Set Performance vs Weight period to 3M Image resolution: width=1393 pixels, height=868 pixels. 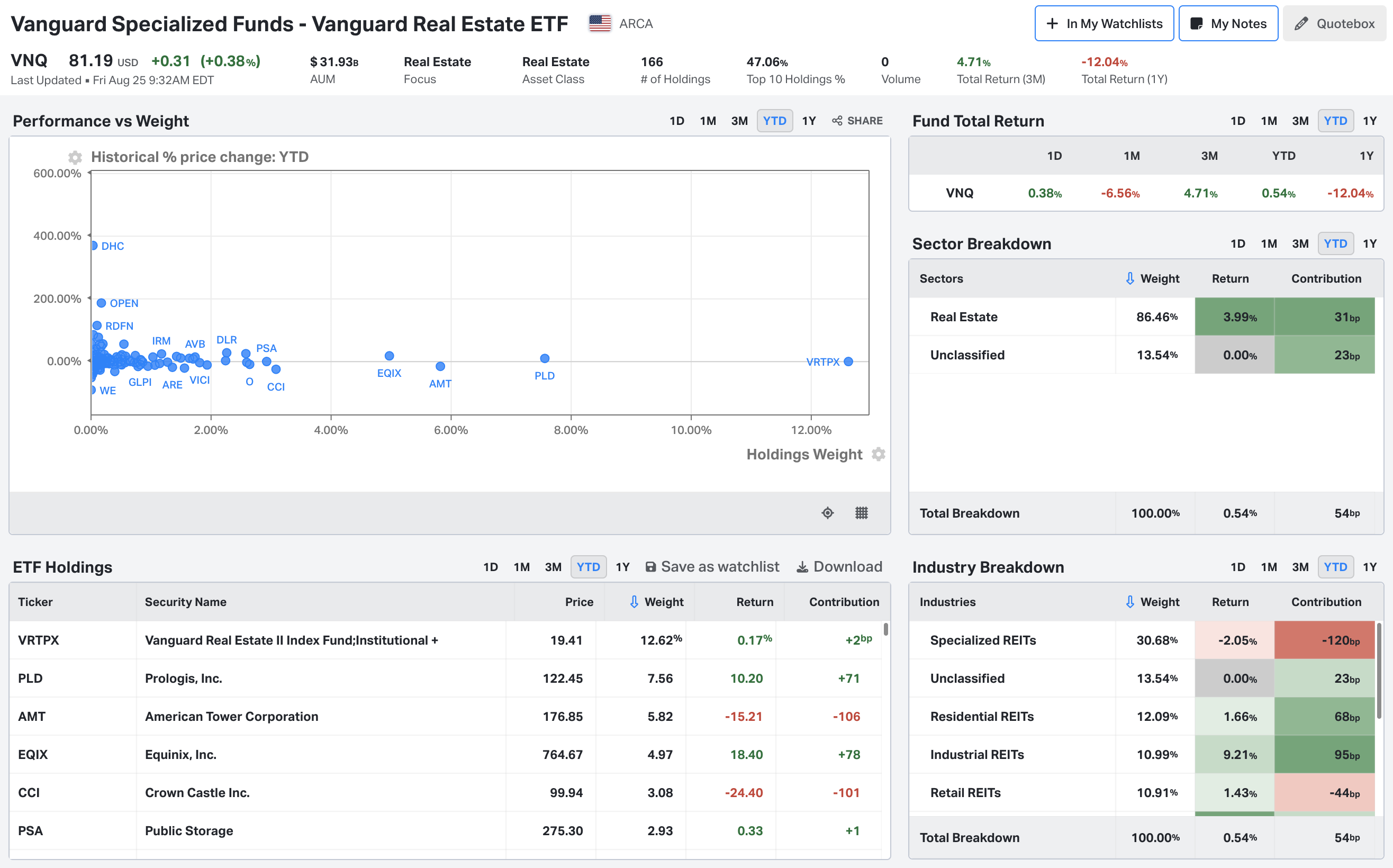point(739,121)
